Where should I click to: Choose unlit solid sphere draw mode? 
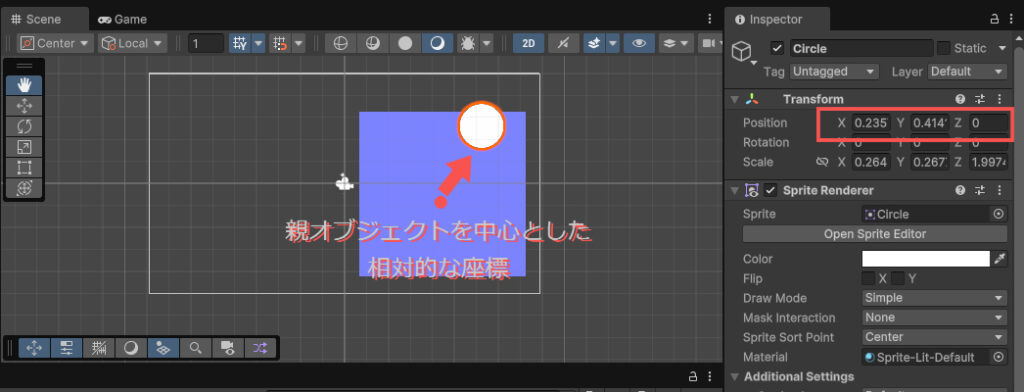[406, 44]
